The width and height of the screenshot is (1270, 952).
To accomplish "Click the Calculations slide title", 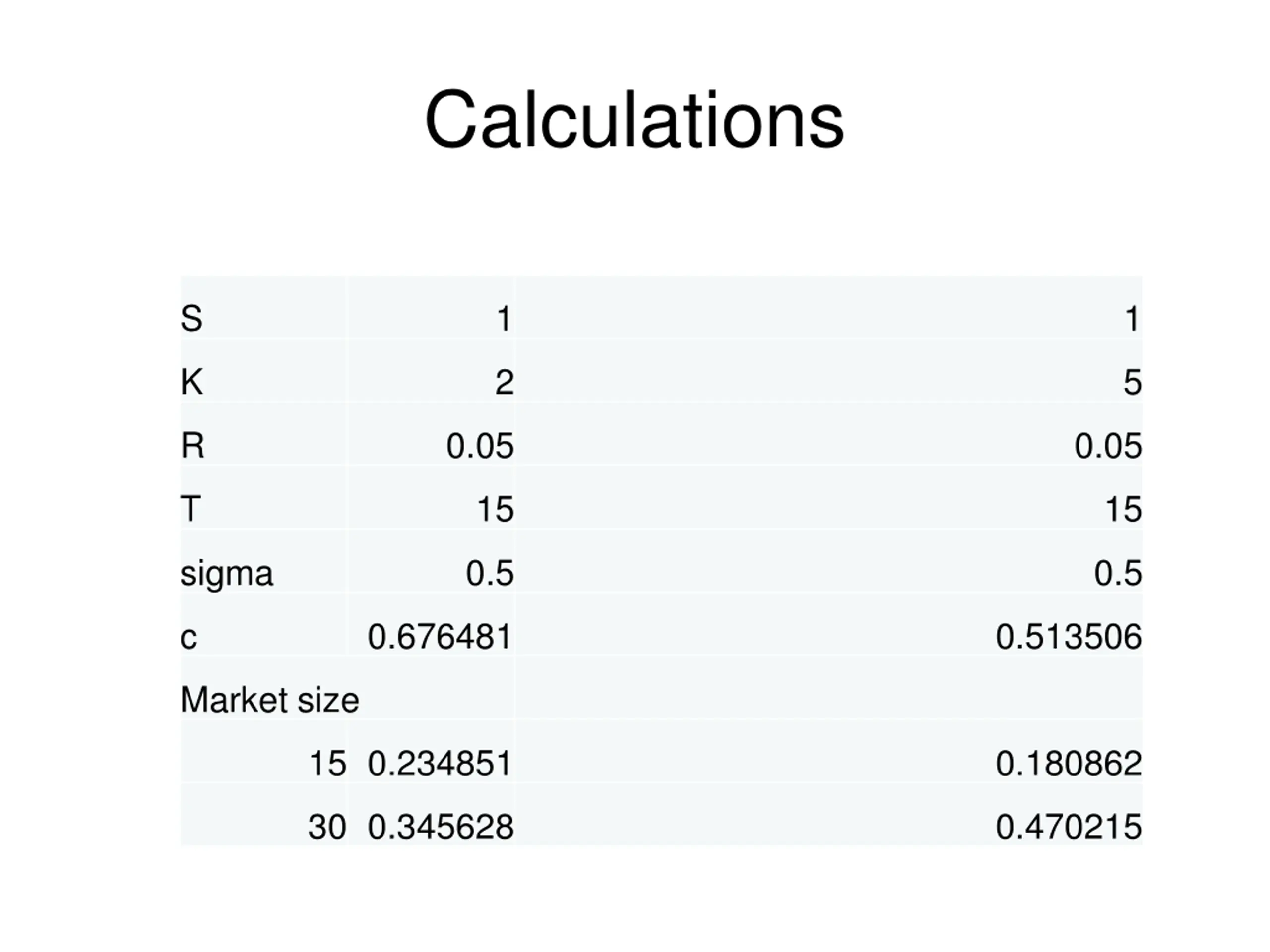I will tap(635, 120).
